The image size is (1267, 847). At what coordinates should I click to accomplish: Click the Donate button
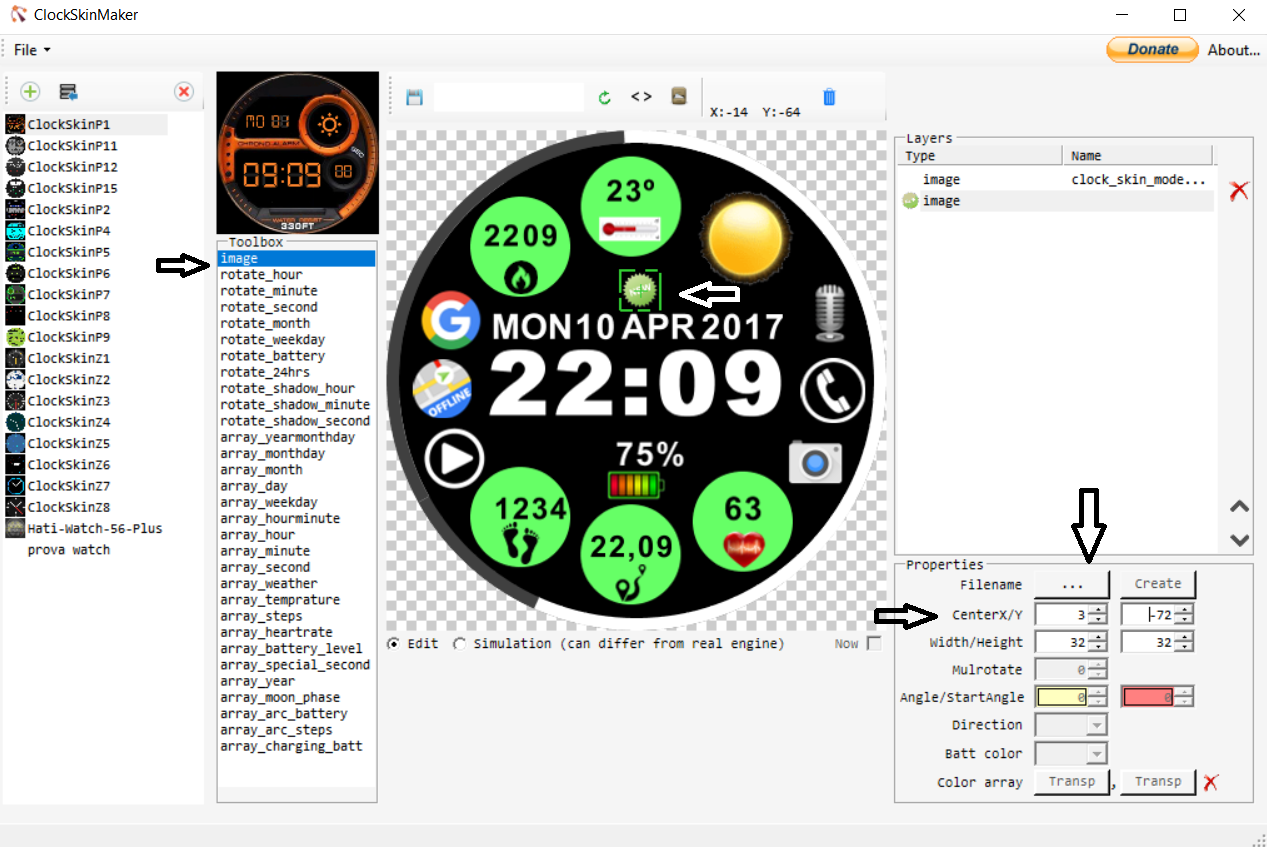click(1152, 49)
